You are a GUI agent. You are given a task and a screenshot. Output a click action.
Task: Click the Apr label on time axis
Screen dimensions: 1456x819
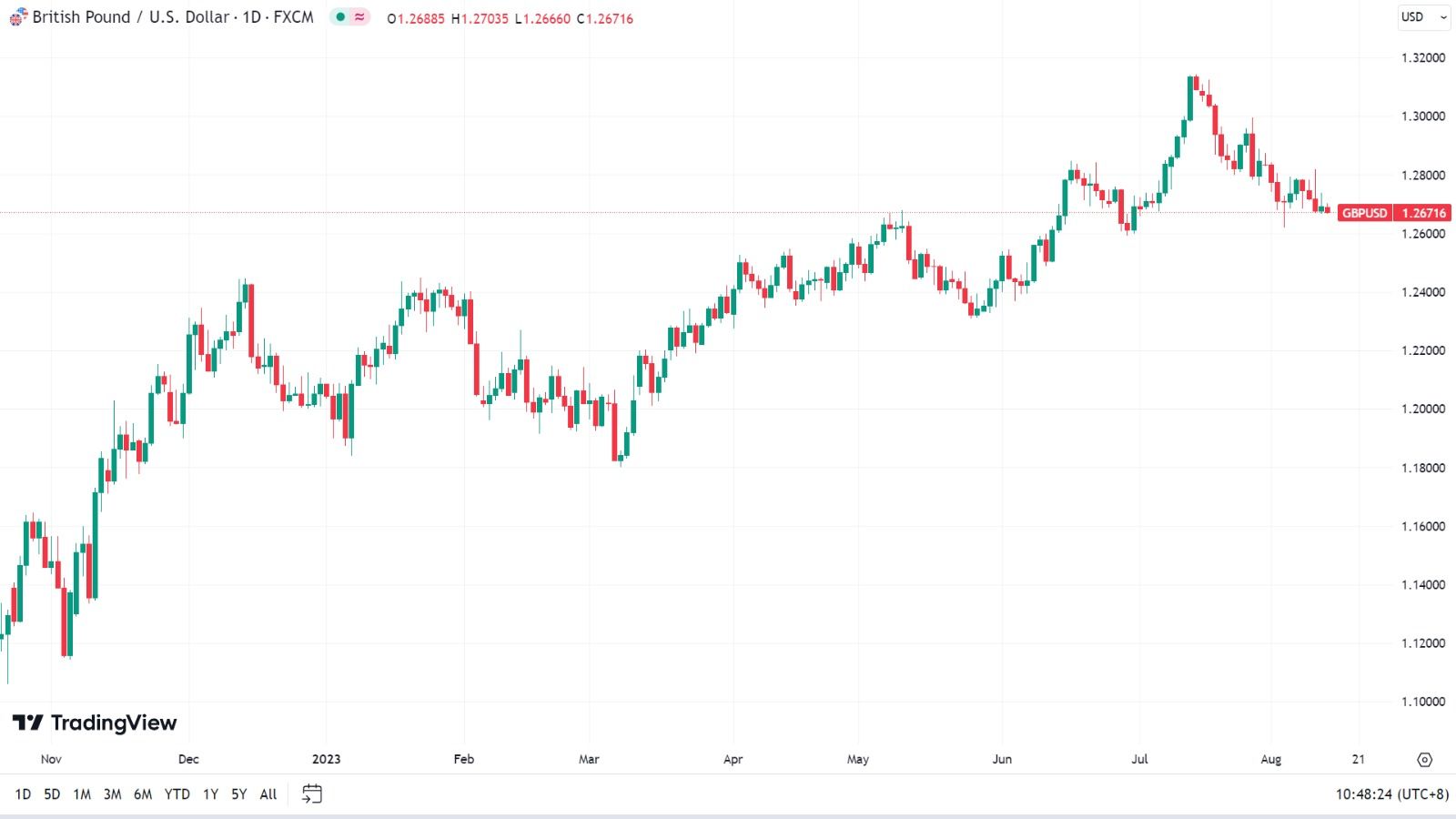pyautogui.click(x=733, y=759)
